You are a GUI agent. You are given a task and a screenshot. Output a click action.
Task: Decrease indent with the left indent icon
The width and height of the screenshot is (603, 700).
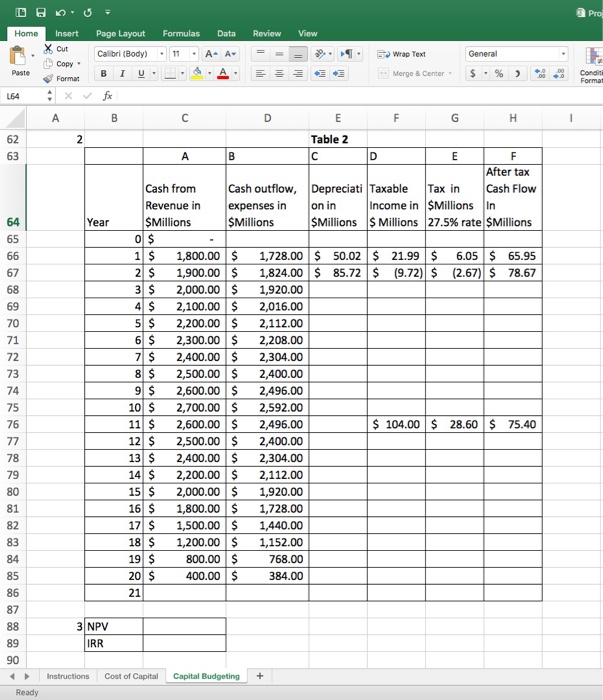coord(320,73)
